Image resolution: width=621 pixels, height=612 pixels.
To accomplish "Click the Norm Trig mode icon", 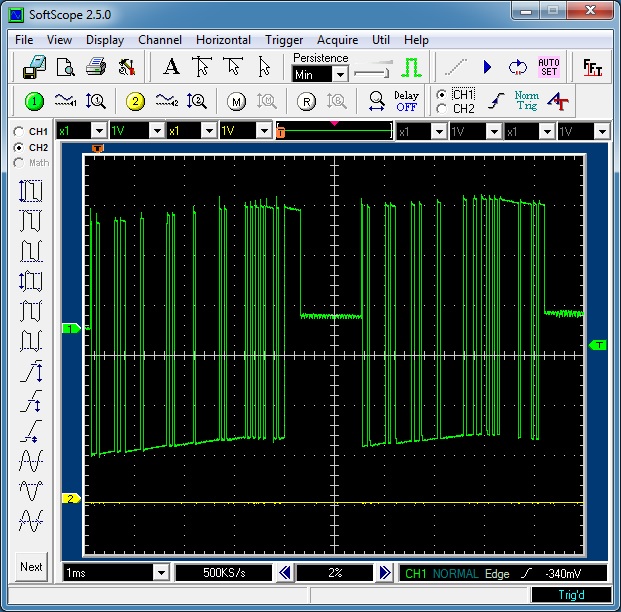I will 526,101.
